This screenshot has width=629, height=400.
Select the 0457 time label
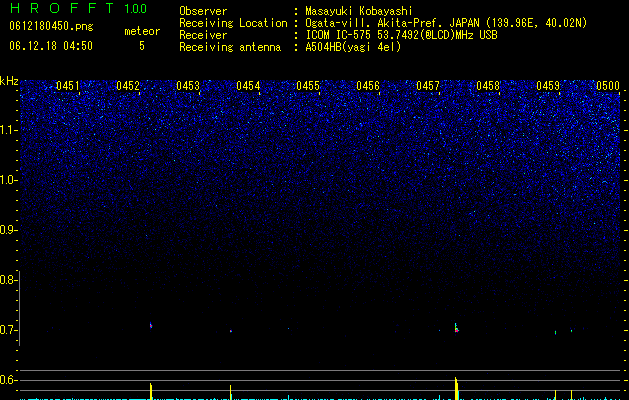point(428,86)
